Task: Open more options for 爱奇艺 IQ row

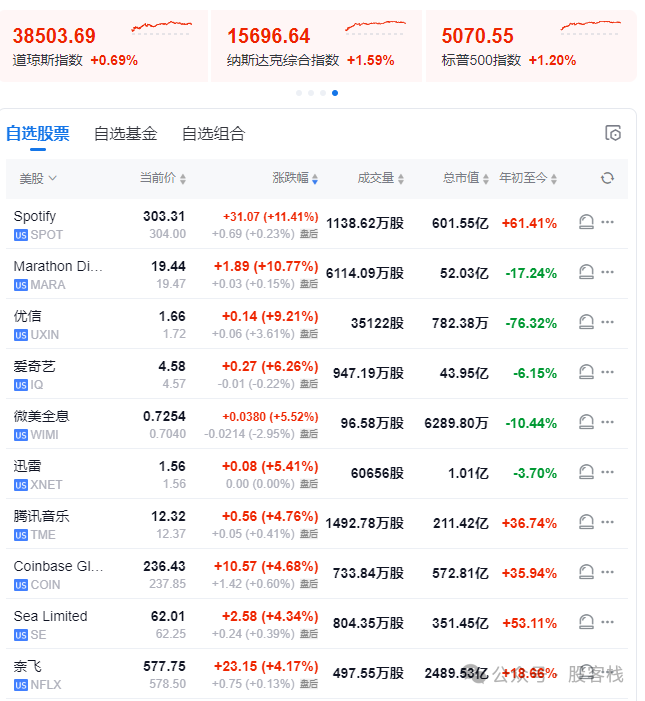Action: point(607,372)
